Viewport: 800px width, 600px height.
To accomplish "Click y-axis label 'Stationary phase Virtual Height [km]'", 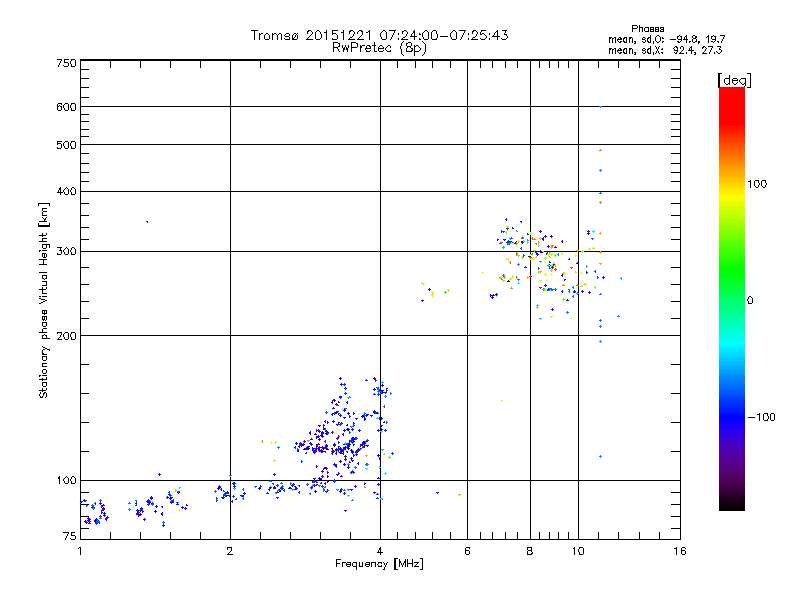I will click(x=43, y=300).
